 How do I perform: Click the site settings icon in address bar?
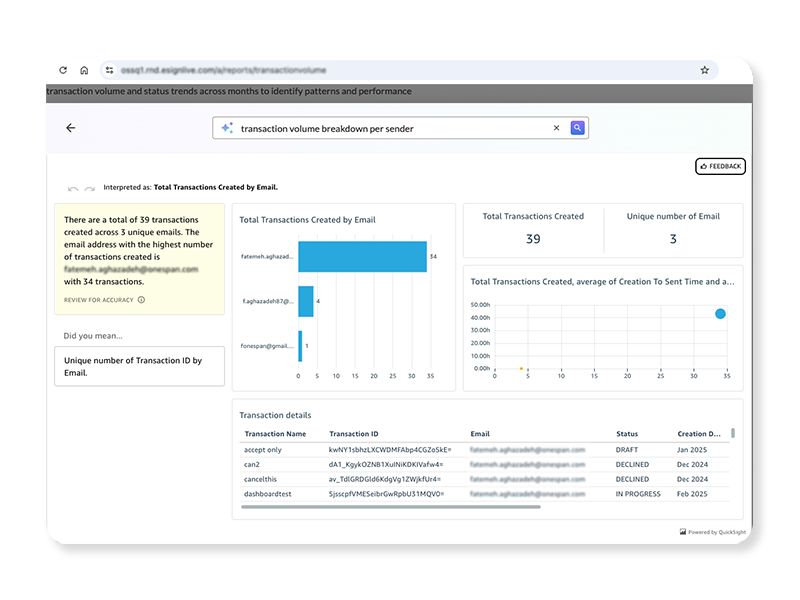(x=111, y=71)
